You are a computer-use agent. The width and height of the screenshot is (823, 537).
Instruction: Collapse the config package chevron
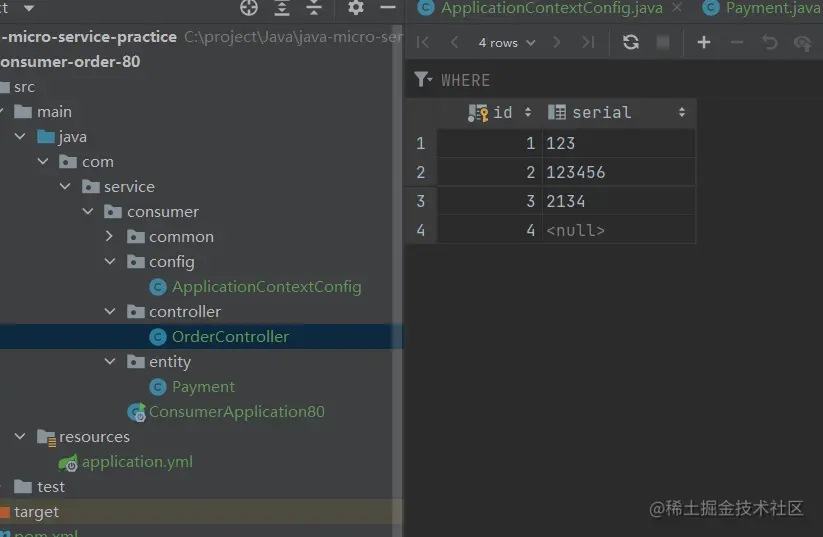click(x=110, y=261)
